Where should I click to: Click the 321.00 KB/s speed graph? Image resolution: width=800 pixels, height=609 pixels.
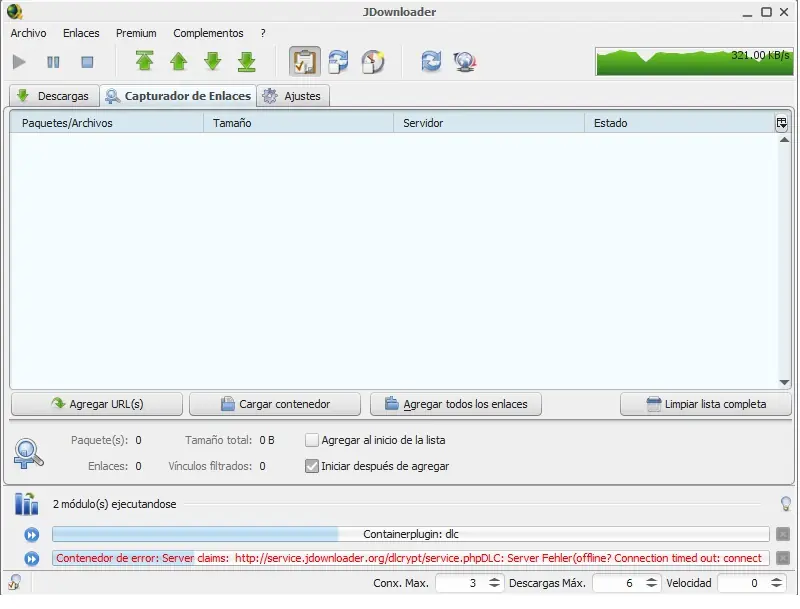coord(694,61)
